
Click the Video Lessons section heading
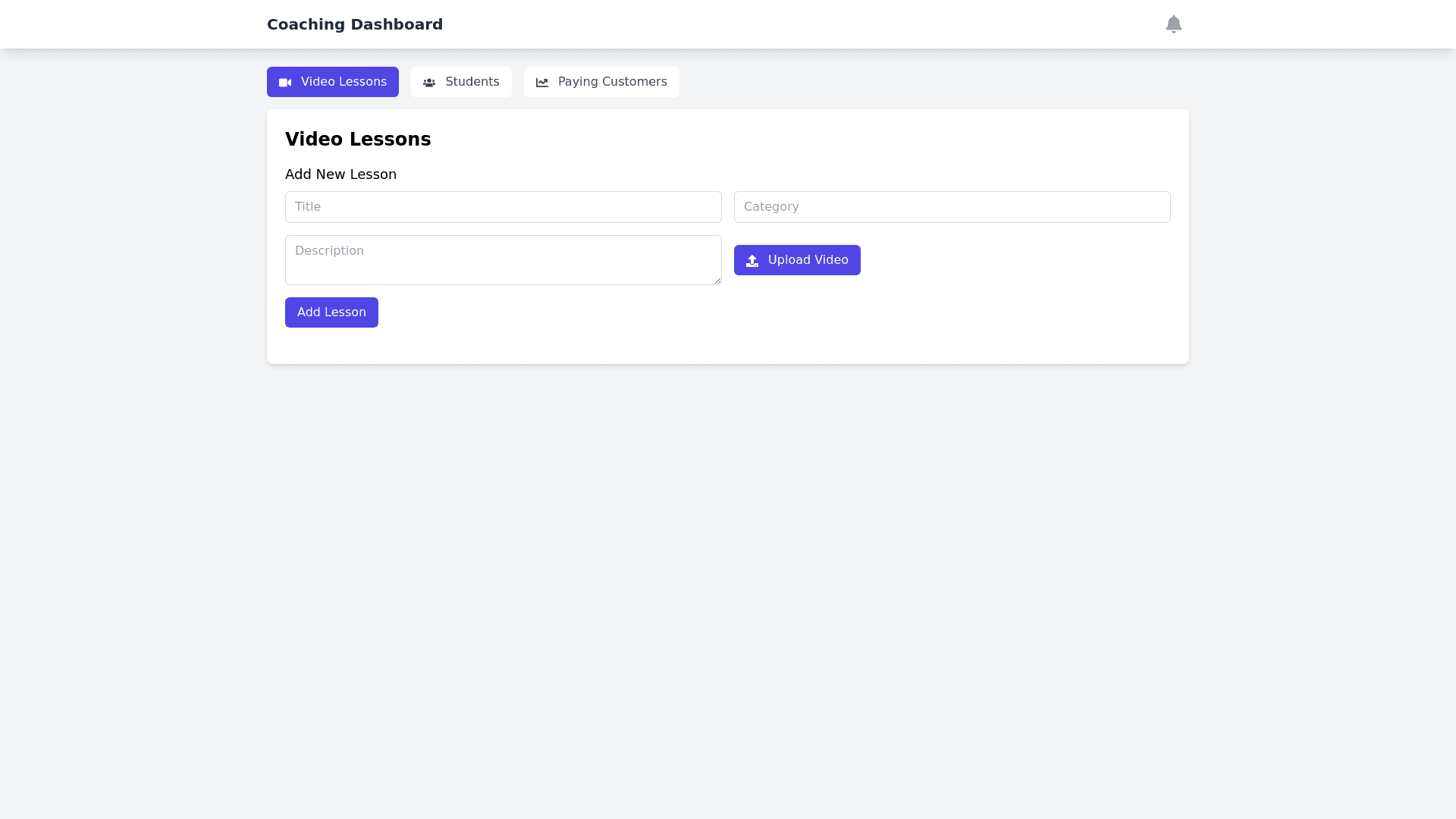[358, 140]
